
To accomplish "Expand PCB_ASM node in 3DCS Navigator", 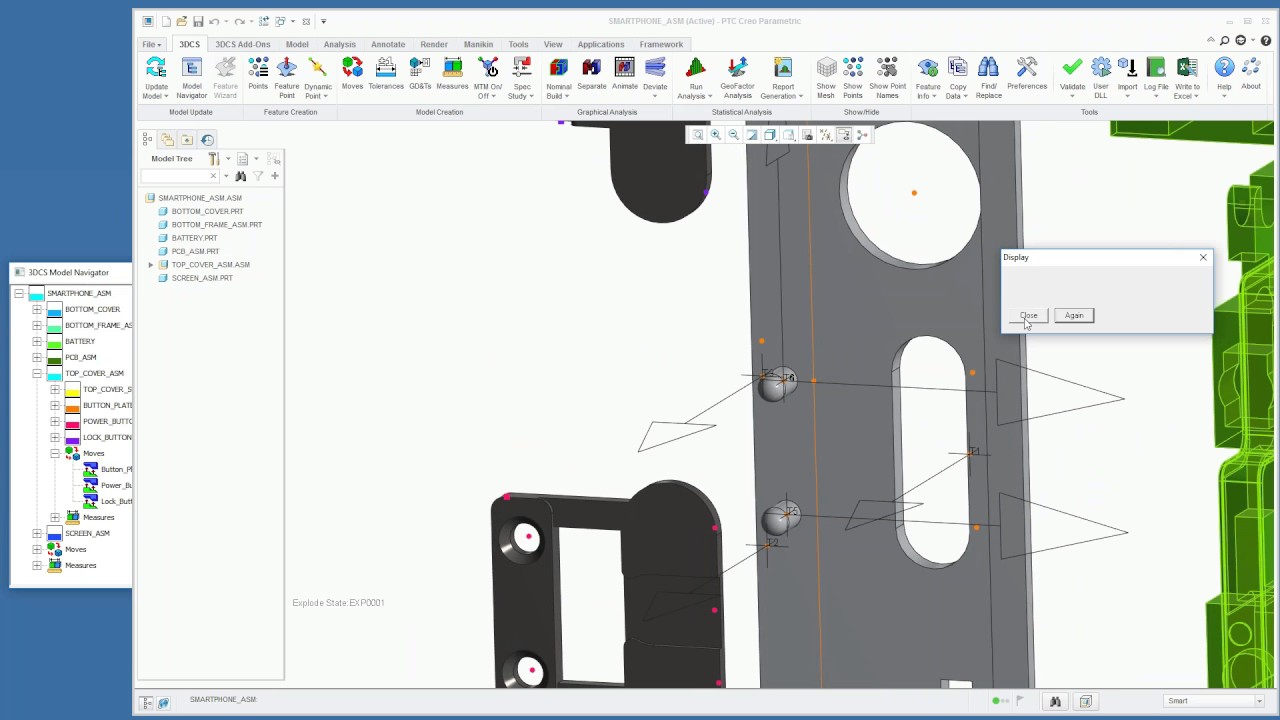I will 37,357.
